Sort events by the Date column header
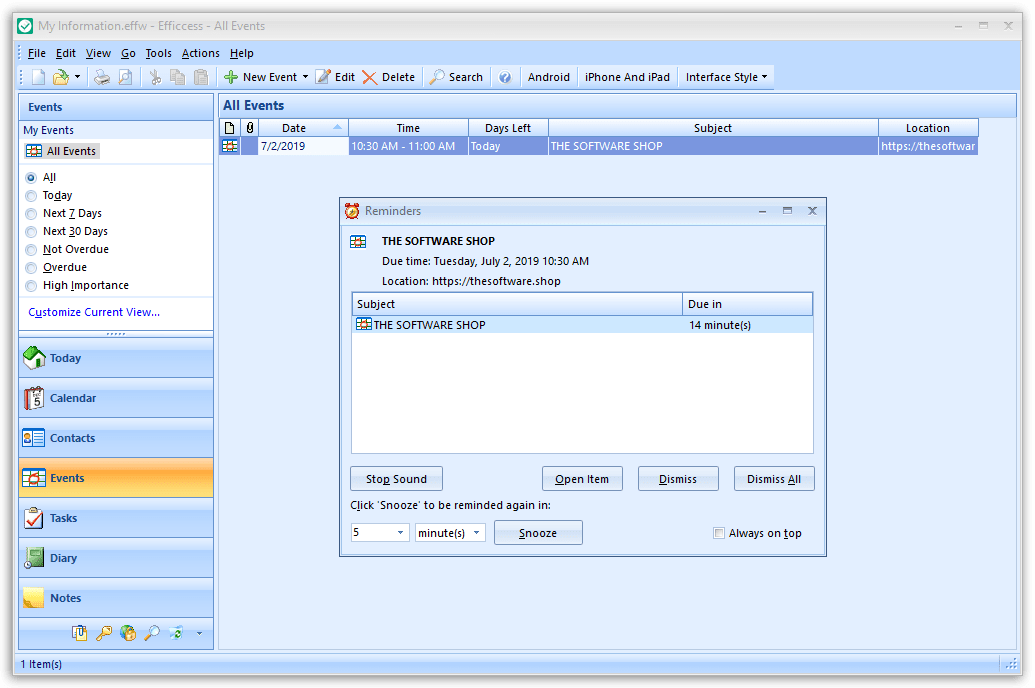The image size is (1035, 688). tap(294, 128)
